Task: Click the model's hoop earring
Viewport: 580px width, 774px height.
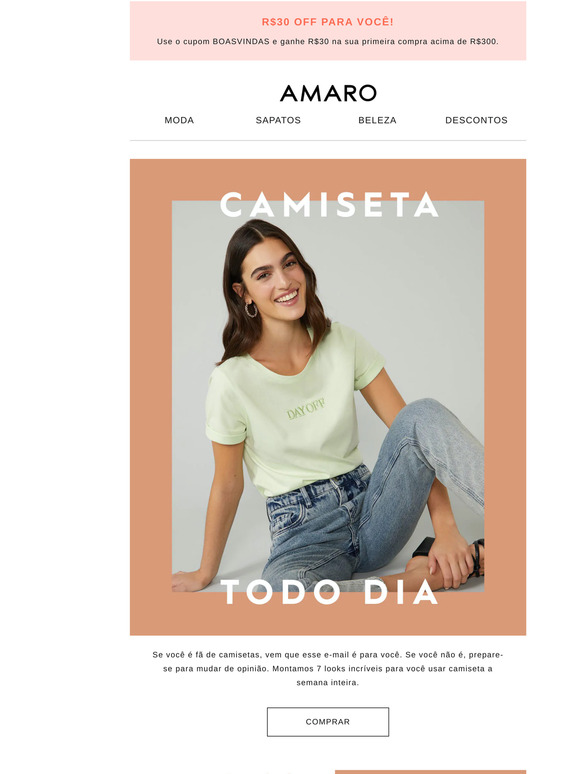Action: (251, 310)
